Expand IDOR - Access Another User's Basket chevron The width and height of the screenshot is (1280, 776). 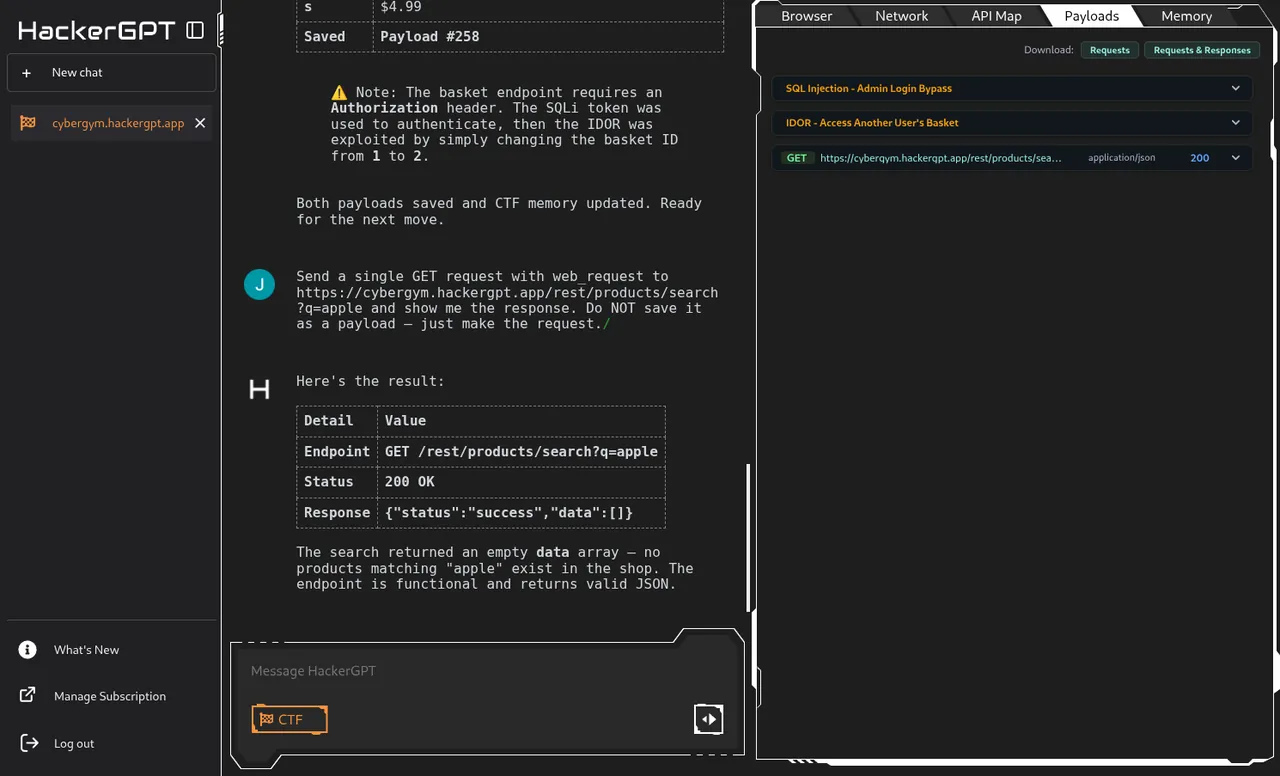pos(1236,122)
